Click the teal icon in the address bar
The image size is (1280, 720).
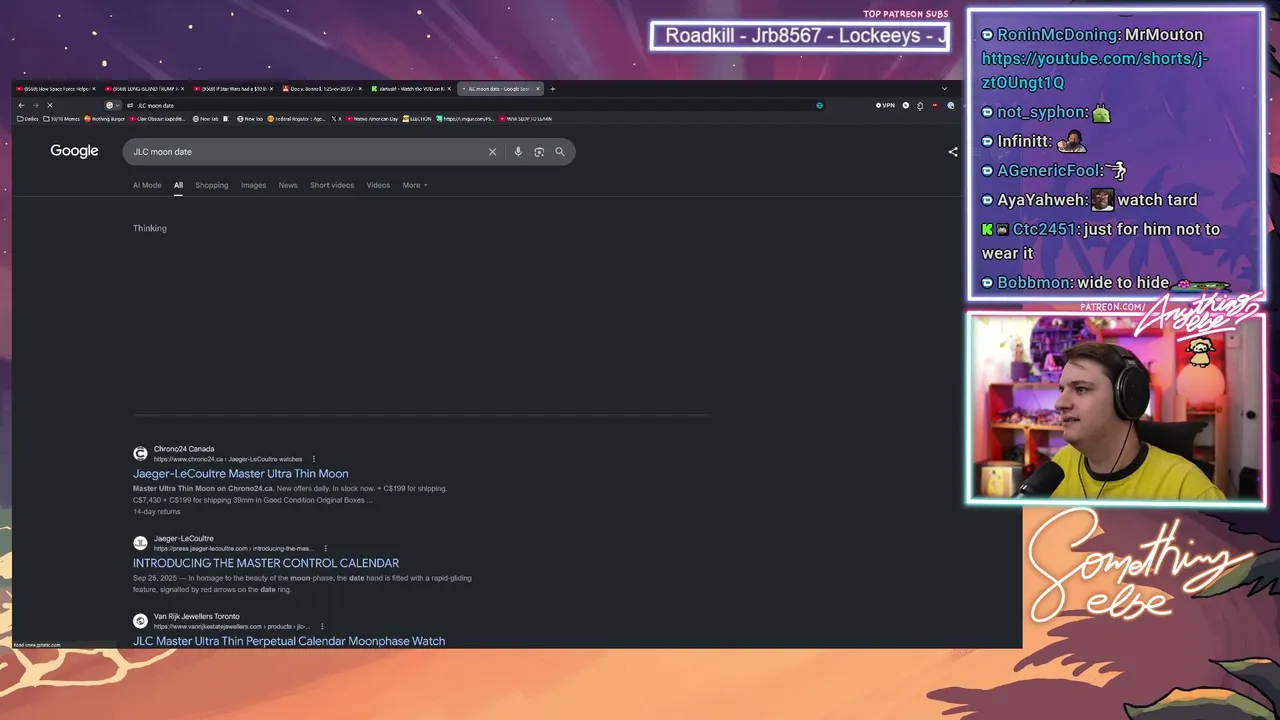819,105
